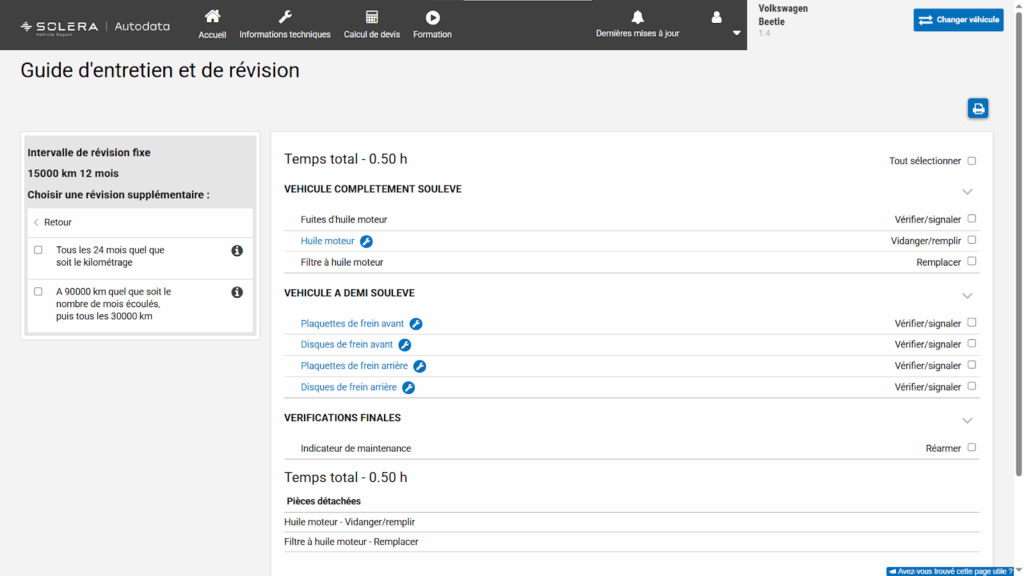The image size is (1024, 576).
Task: Show info for the 90000 km revision
Action: click(237, 293)
